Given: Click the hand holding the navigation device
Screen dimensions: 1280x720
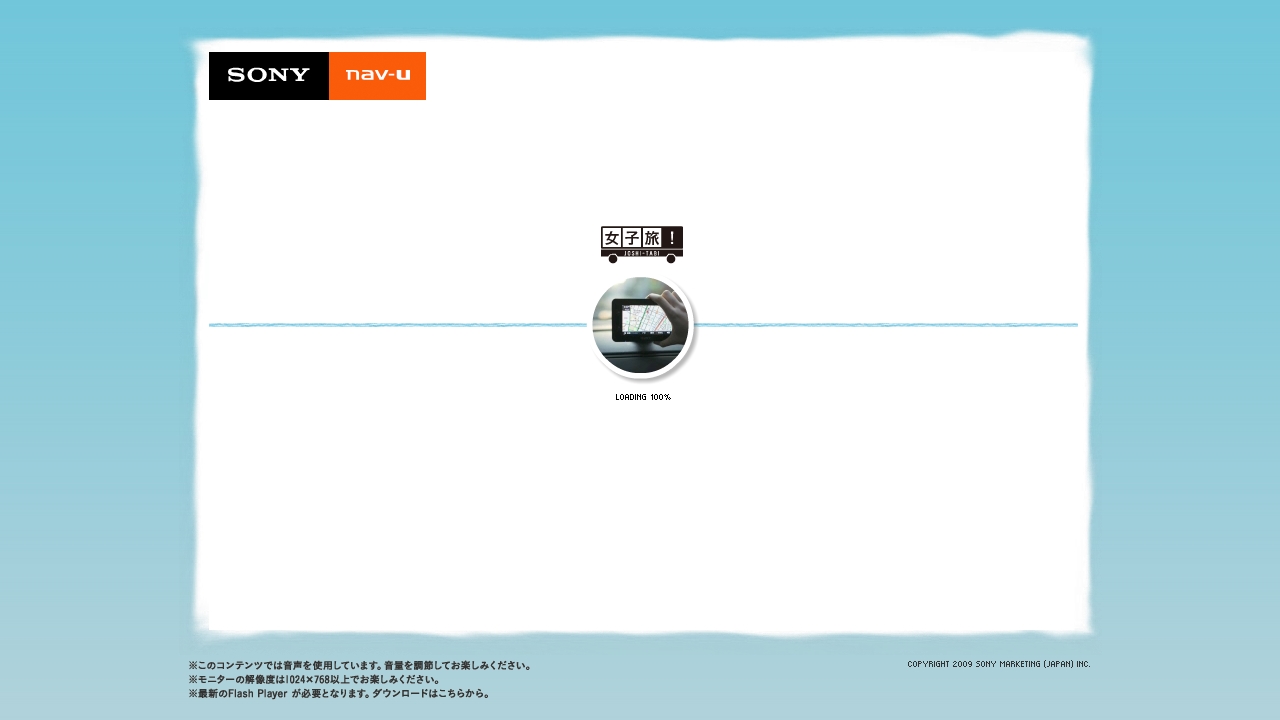Looking at the screenshot, I should coord(675,312).
